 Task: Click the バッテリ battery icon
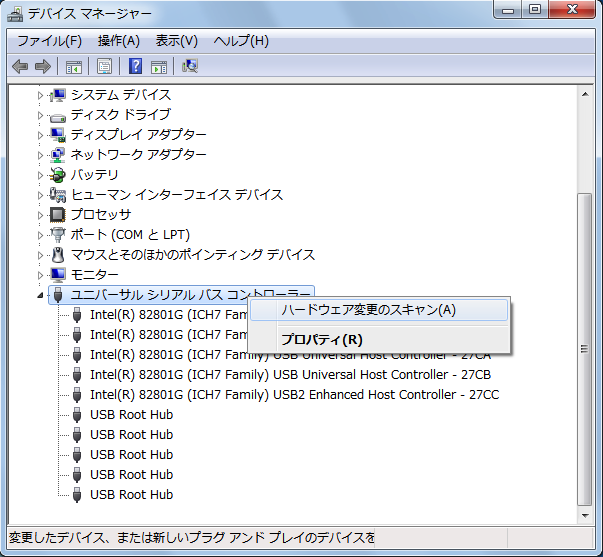(58, 175)
